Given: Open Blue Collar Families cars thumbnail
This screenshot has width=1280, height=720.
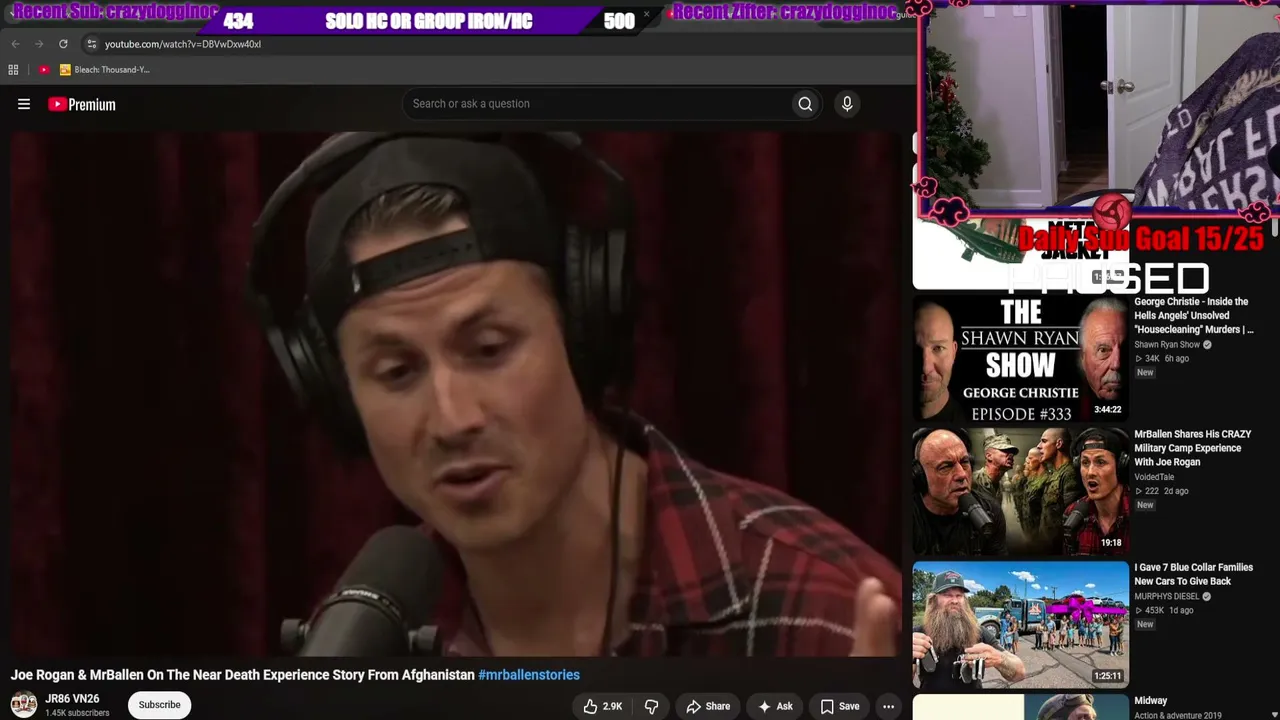Looking at the screenshot, I should click(x=1020, y=624).
